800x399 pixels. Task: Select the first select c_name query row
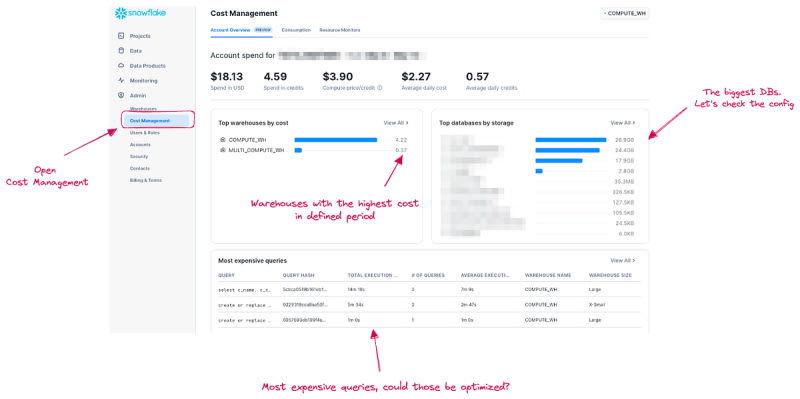click(429, 289)
